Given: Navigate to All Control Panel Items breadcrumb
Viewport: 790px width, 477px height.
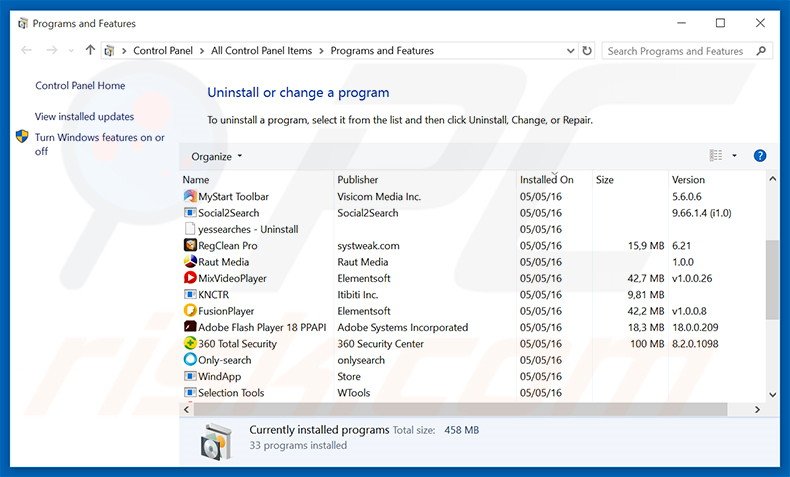Looking at the screenshot, I should (261, 51).
